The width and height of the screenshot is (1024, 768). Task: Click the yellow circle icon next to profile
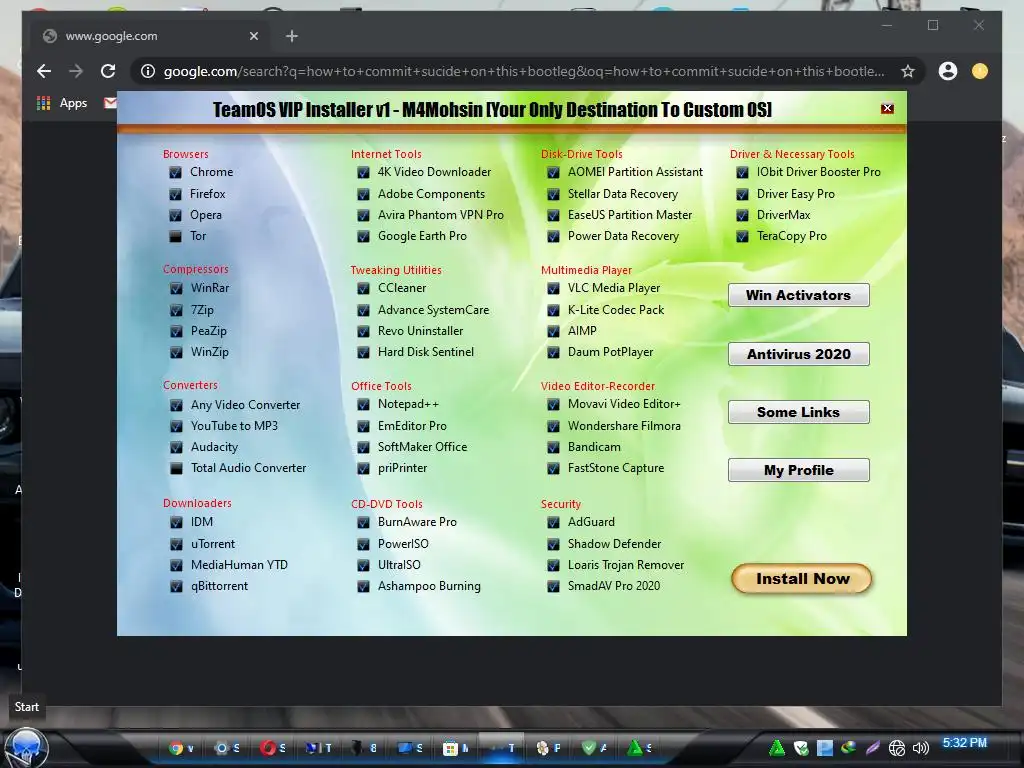(x=980, y=71)
